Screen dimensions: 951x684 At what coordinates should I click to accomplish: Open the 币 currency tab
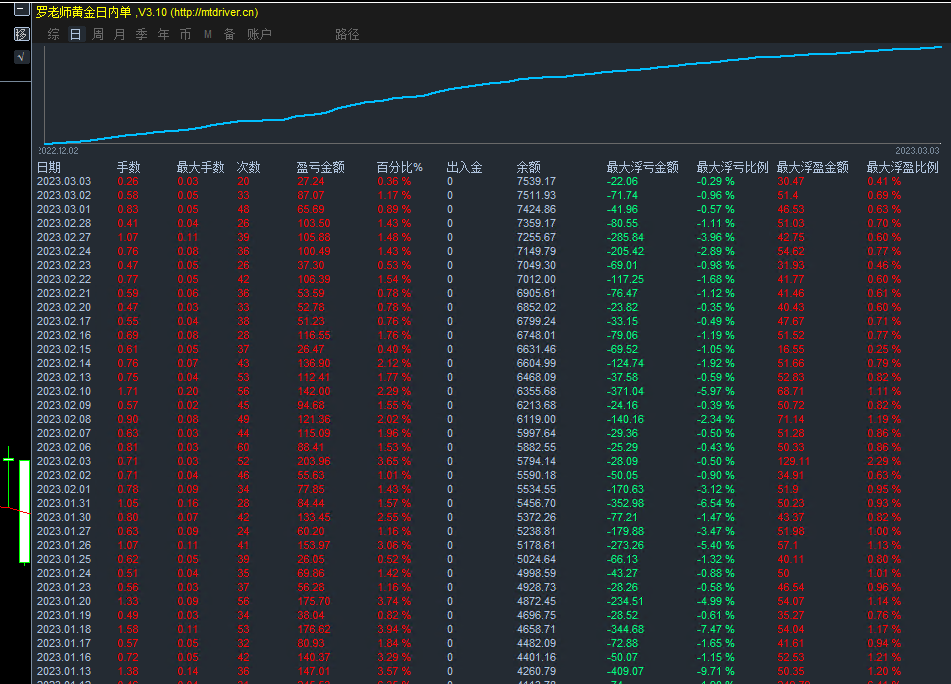click(x=186, y=35)
